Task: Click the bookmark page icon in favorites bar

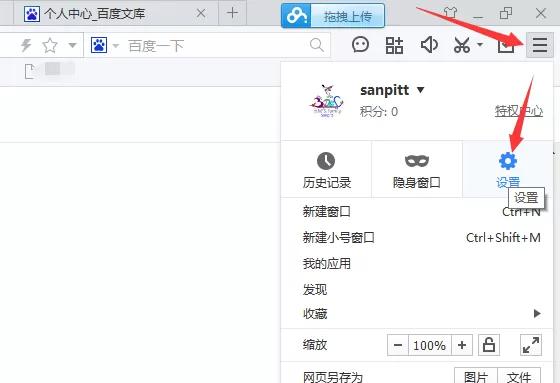Action: [29, 71]
